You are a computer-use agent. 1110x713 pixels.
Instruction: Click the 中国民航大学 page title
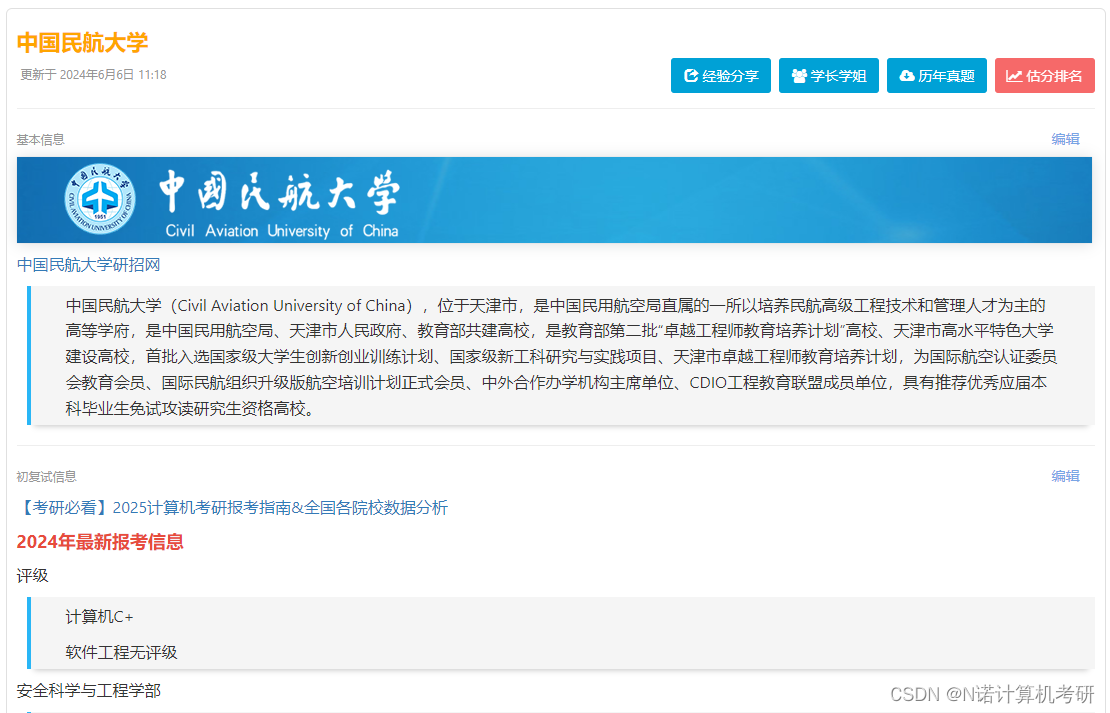click(82, 42)
